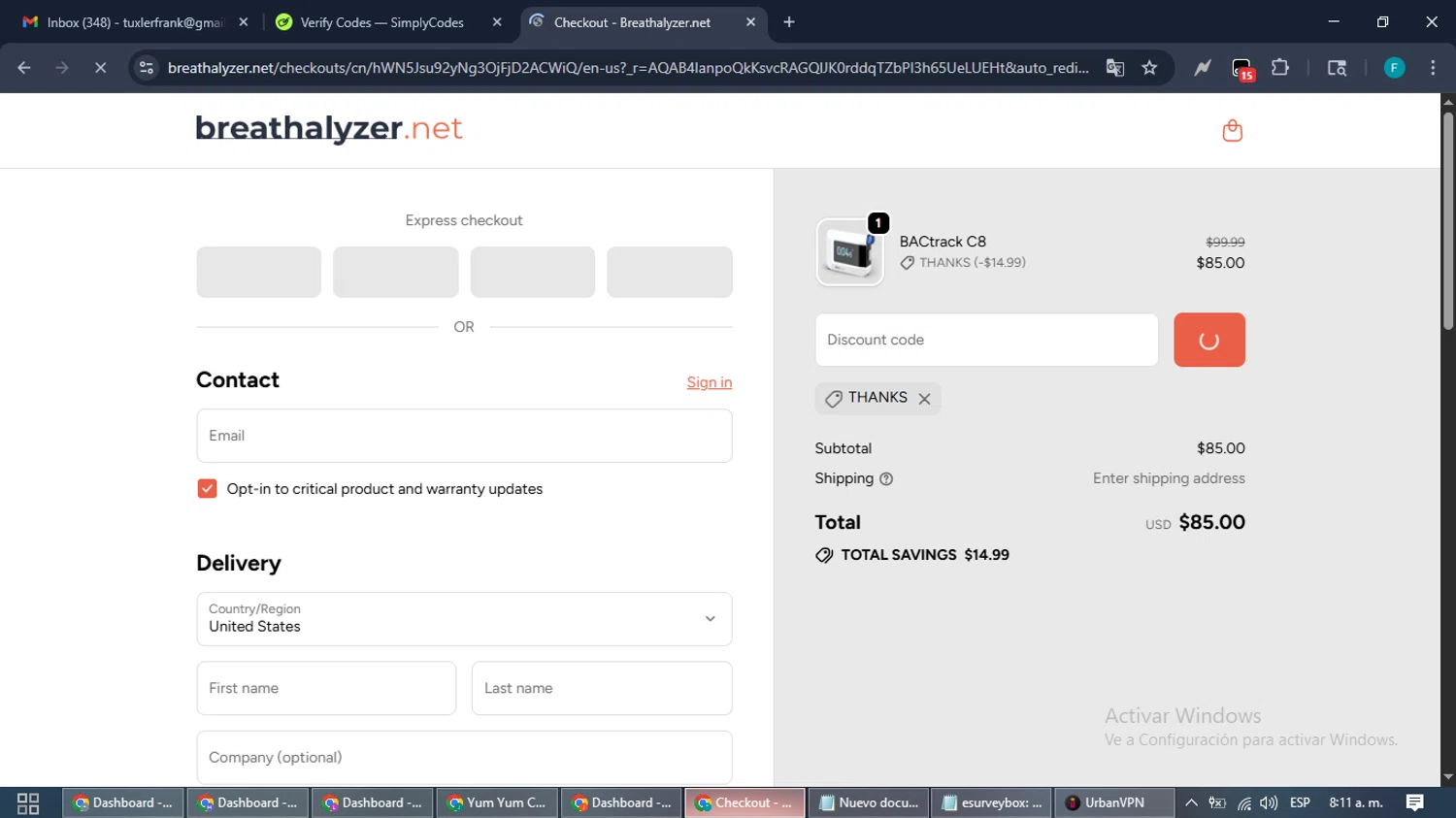
Task: Click the Shipping info question mark icon
Action: 886,478
